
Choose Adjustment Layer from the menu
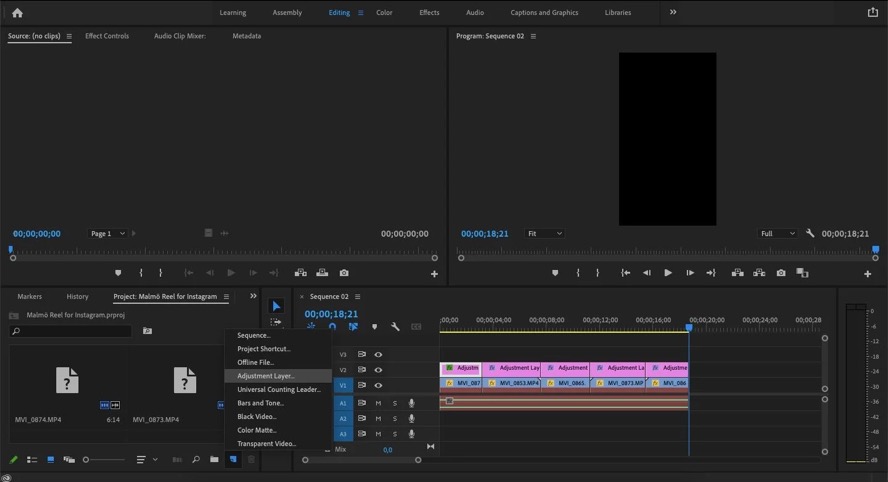pos(278,376)
